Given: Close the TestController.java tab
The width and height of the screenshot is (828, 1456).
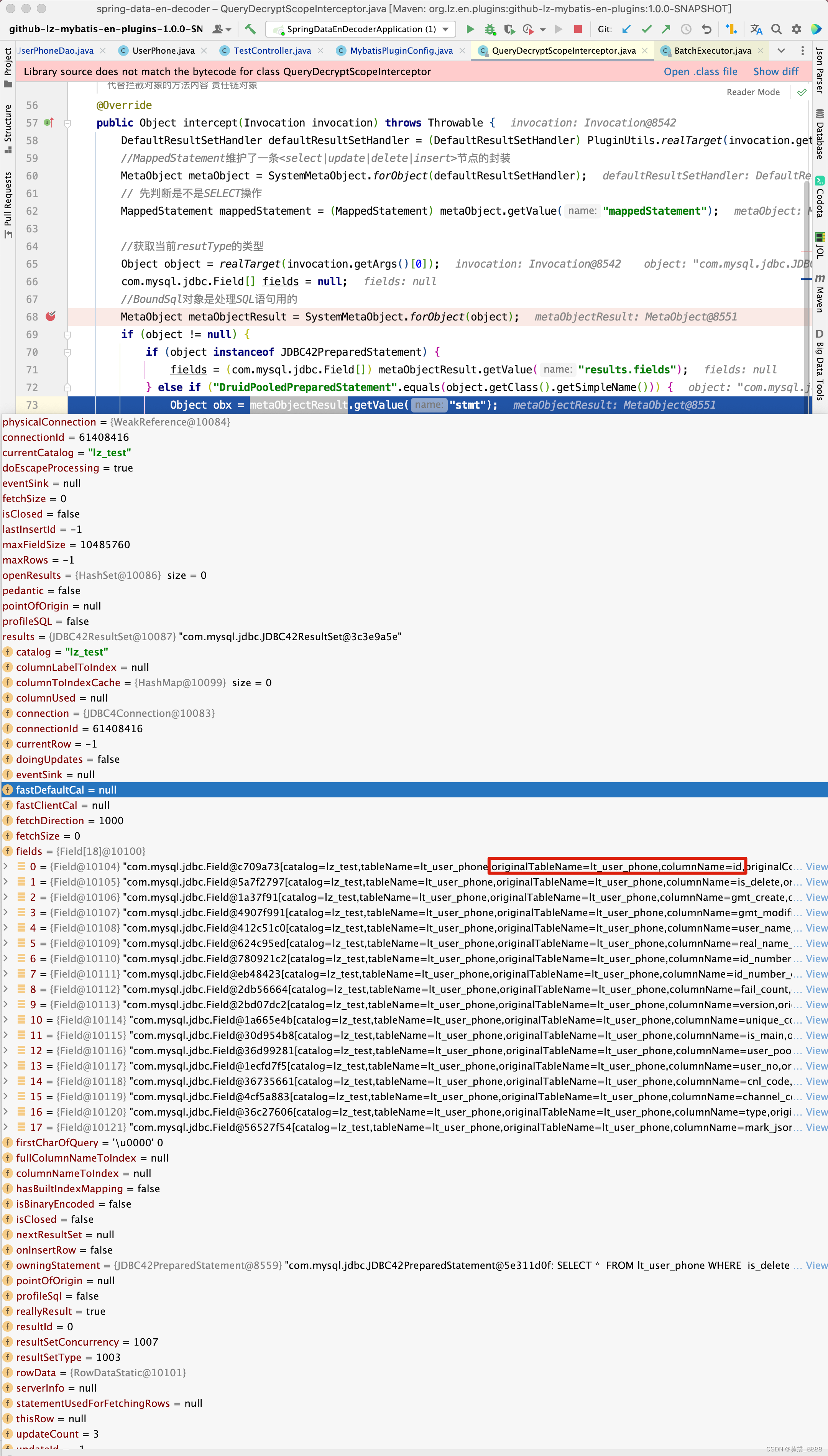Looking at the screenshot, I should tap(321, 51).
